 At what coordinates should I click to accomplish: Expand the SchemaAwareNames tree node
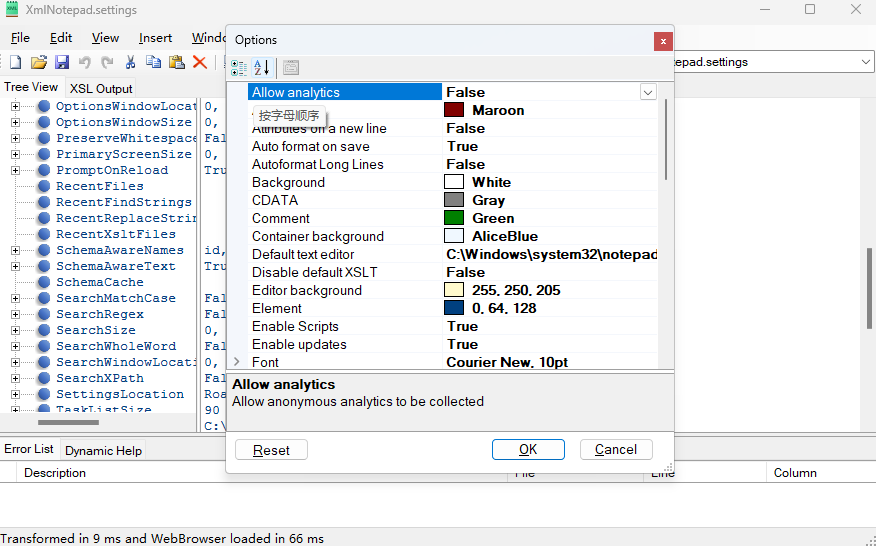pos(16,250)
